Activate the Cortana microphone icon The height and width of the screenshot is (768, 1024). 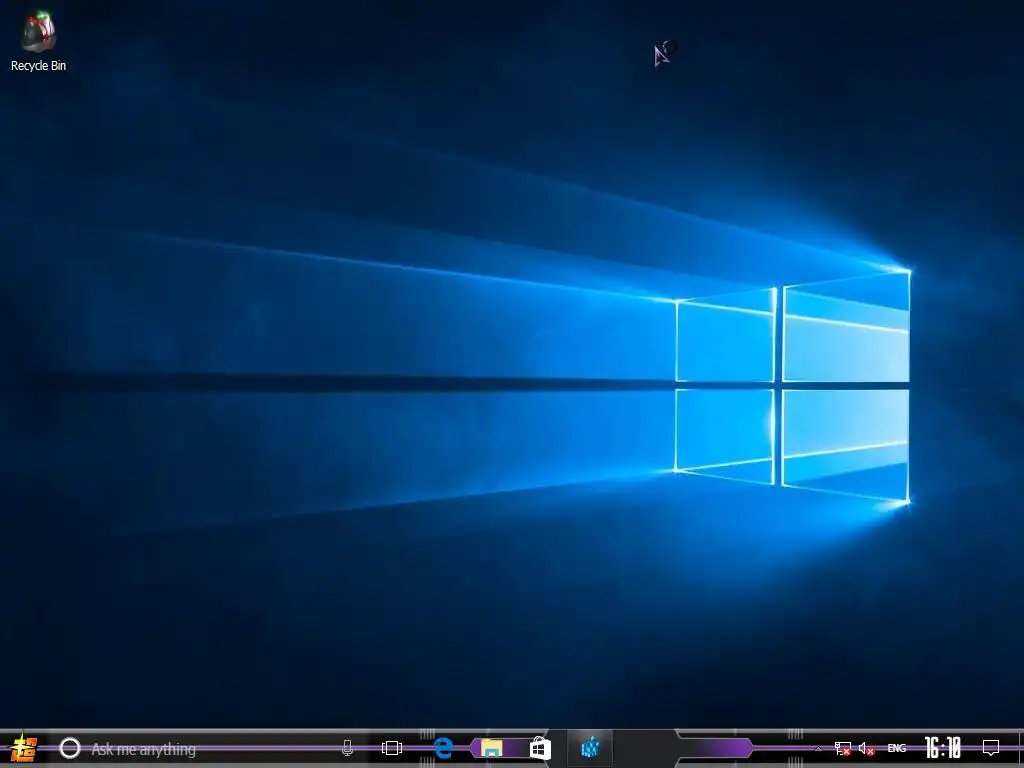[347, 748]
